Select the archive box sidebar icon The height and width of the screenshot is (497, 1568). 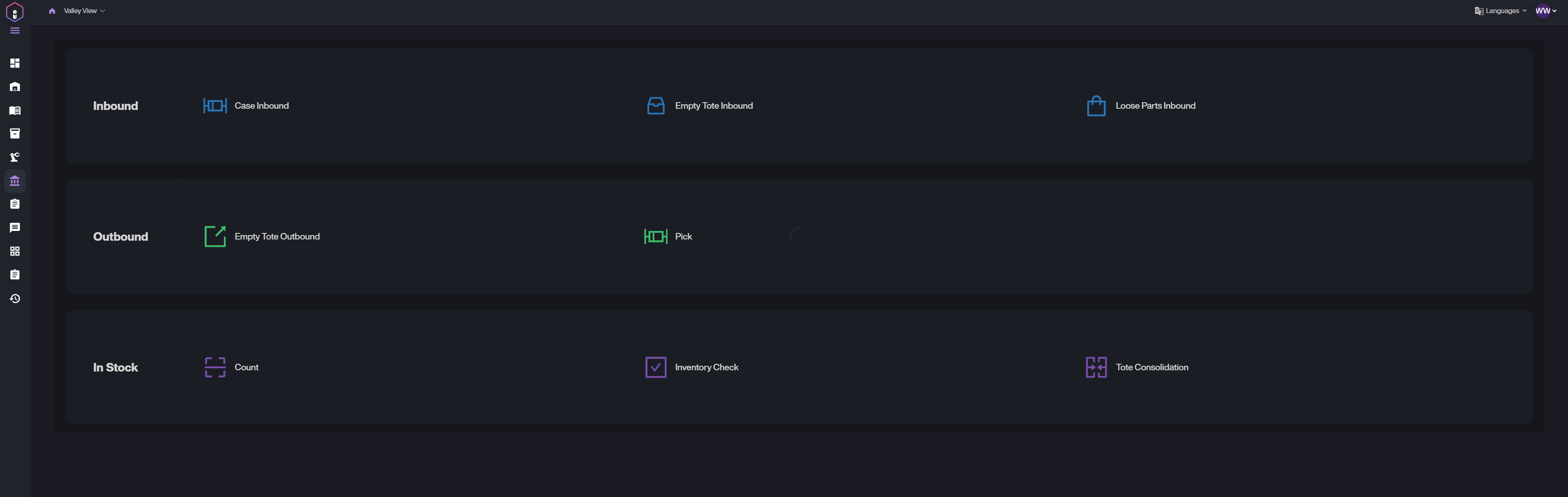(x=15, y=133)
